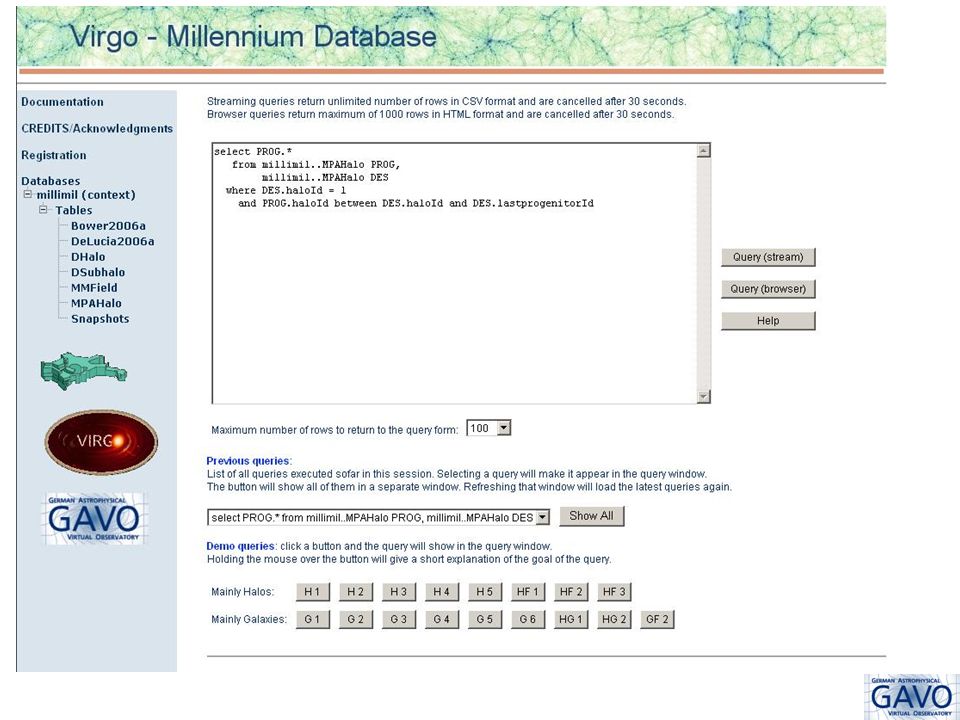Click the Virgo - Millennium Database banner
This screenshot has height=720, width=960.
point(451,36)
